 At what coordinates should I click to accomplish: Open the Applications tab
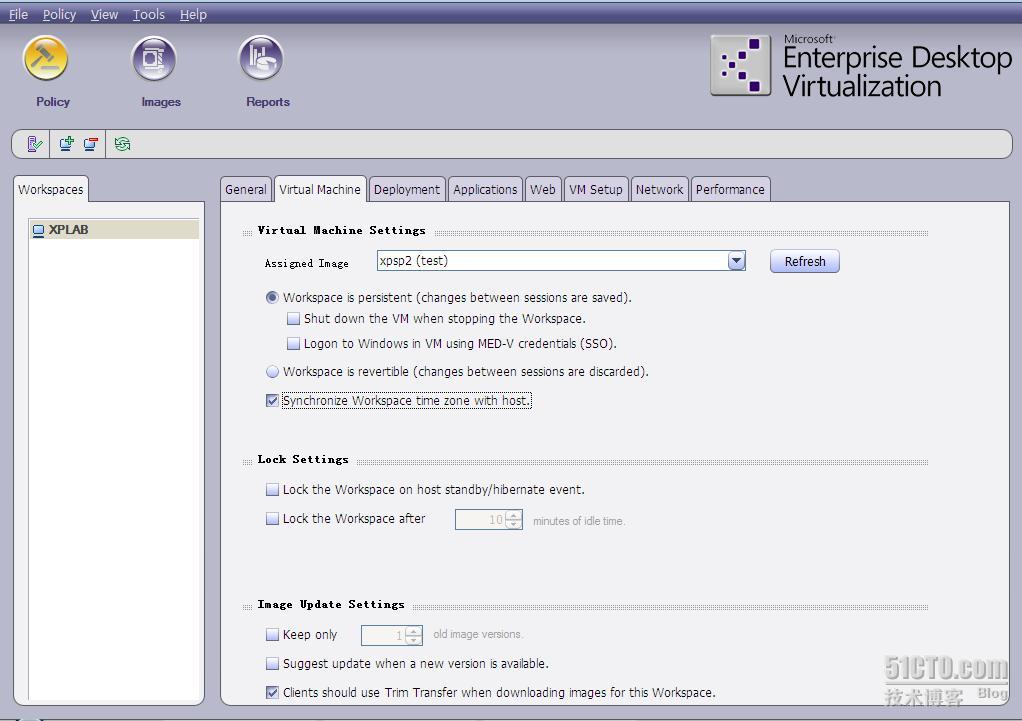pos(485,190)
